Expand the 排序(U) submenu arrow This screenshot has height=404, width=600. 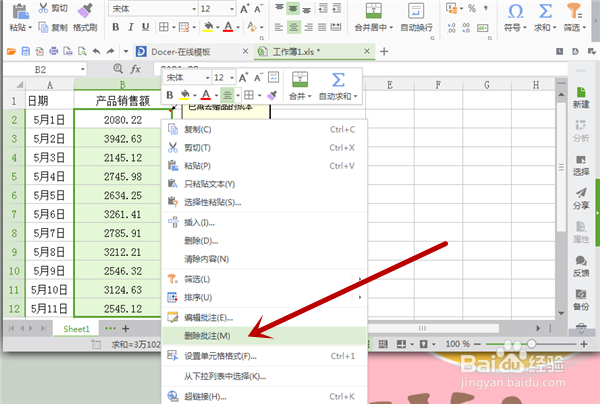[360, 297]
